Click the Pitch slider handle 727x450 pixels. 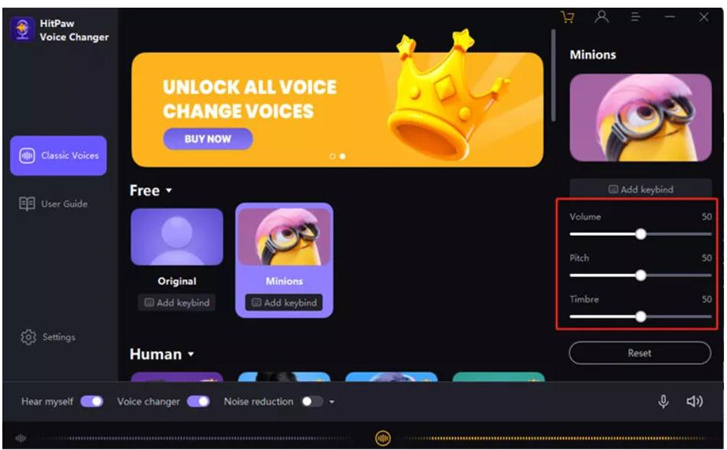[x=641, y=275]
